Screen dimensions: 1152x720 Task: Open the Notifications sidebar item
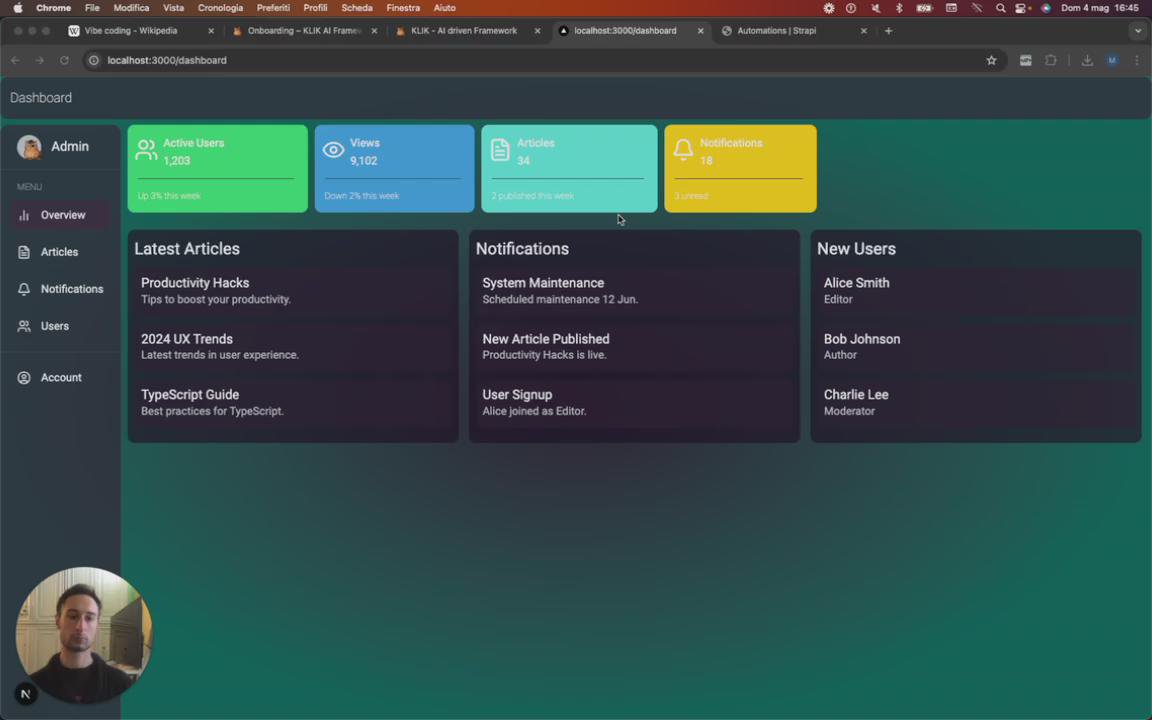tap(61, 289)
